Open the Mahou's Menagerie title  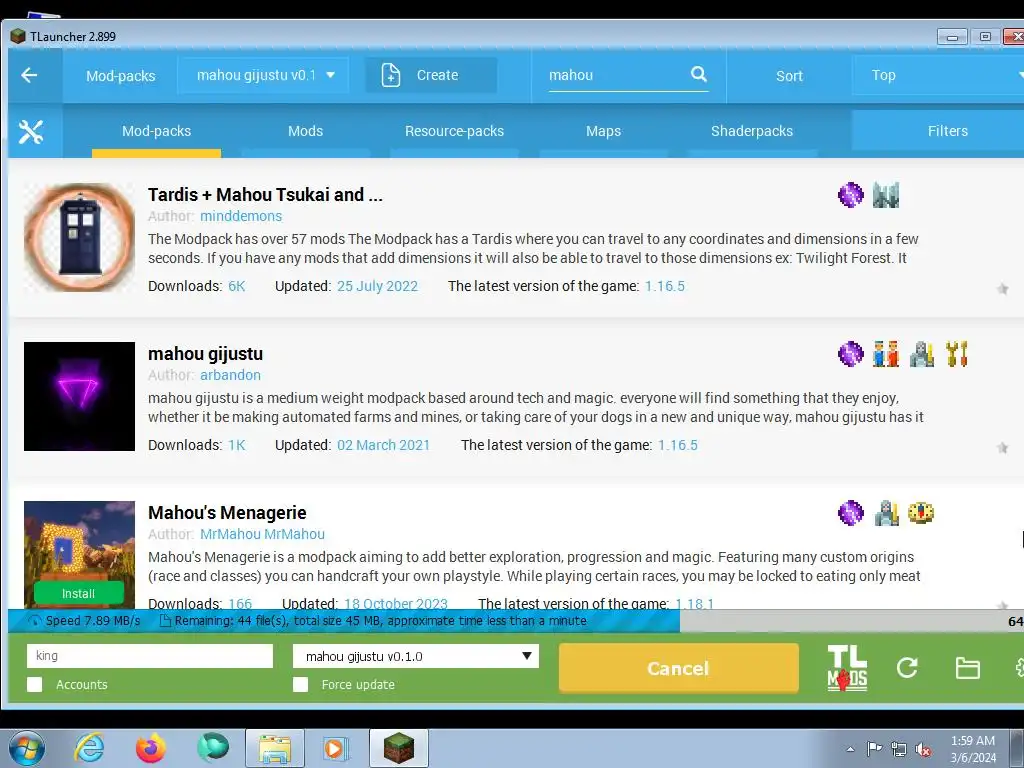pos(227,513)
